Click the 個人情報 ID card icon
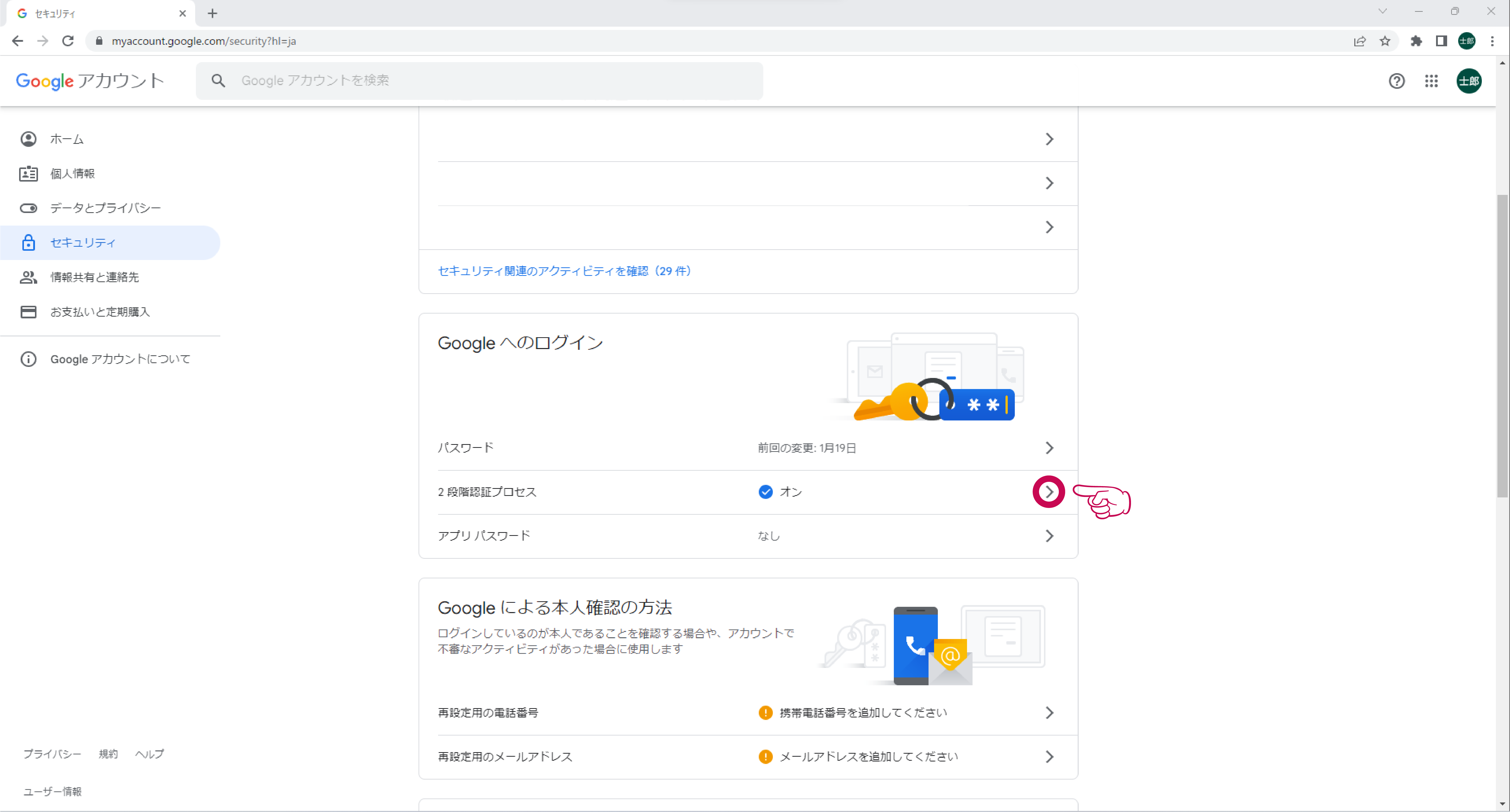The width and height of the screenshot is (1510, 812). click(x=28, y=174)
